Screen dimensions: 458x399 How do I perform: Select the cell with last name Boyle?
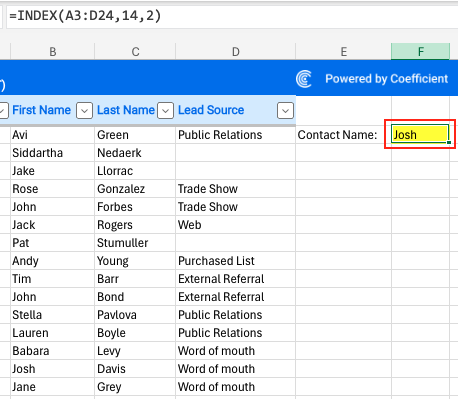[135, 333]
